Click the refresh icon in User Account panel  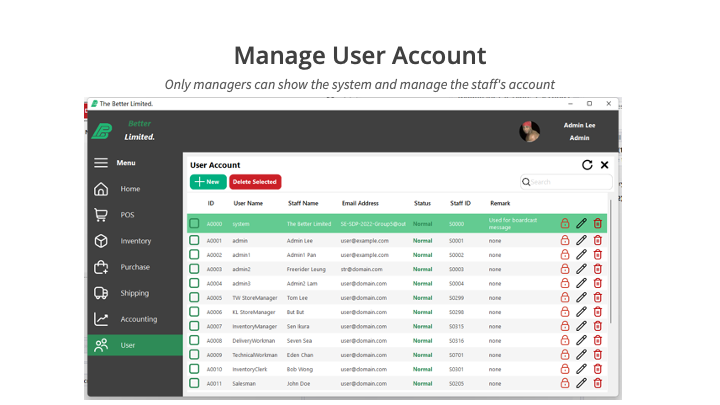[x=587, y=165]
